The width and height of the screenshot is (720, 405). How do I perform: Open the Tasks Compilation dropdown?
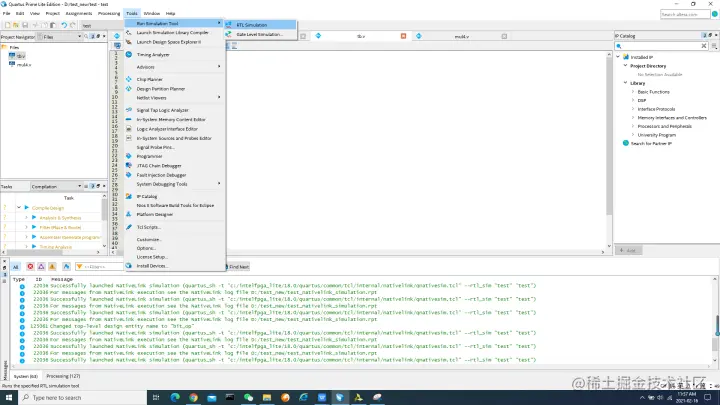point(56,186)
